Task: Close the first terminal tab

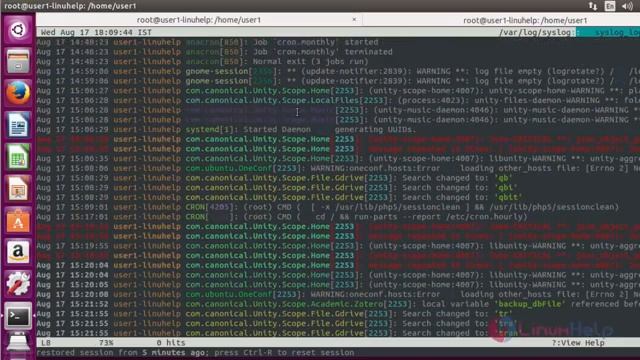Action: pos(354,19)
